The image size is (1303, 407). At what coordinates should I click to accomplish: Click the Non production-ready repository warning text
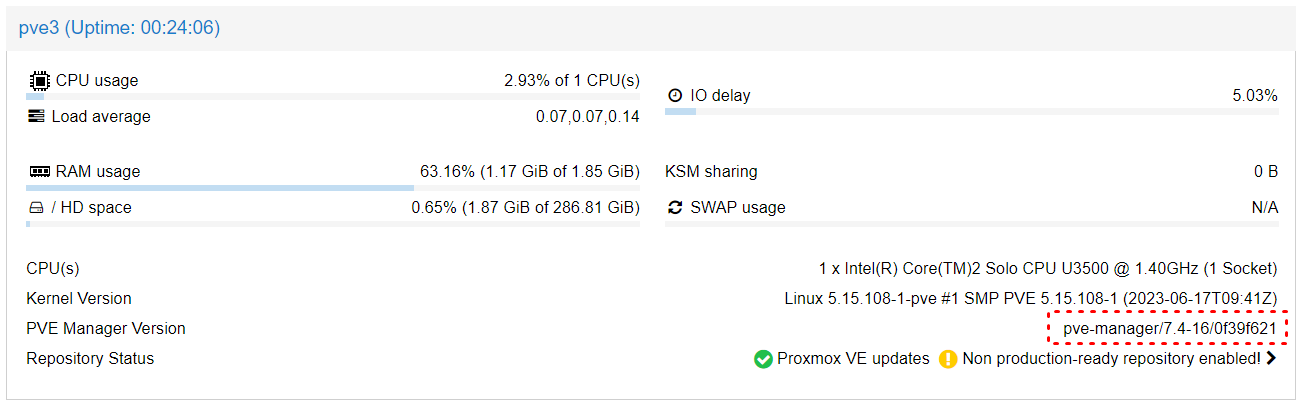pos(1111,358)
